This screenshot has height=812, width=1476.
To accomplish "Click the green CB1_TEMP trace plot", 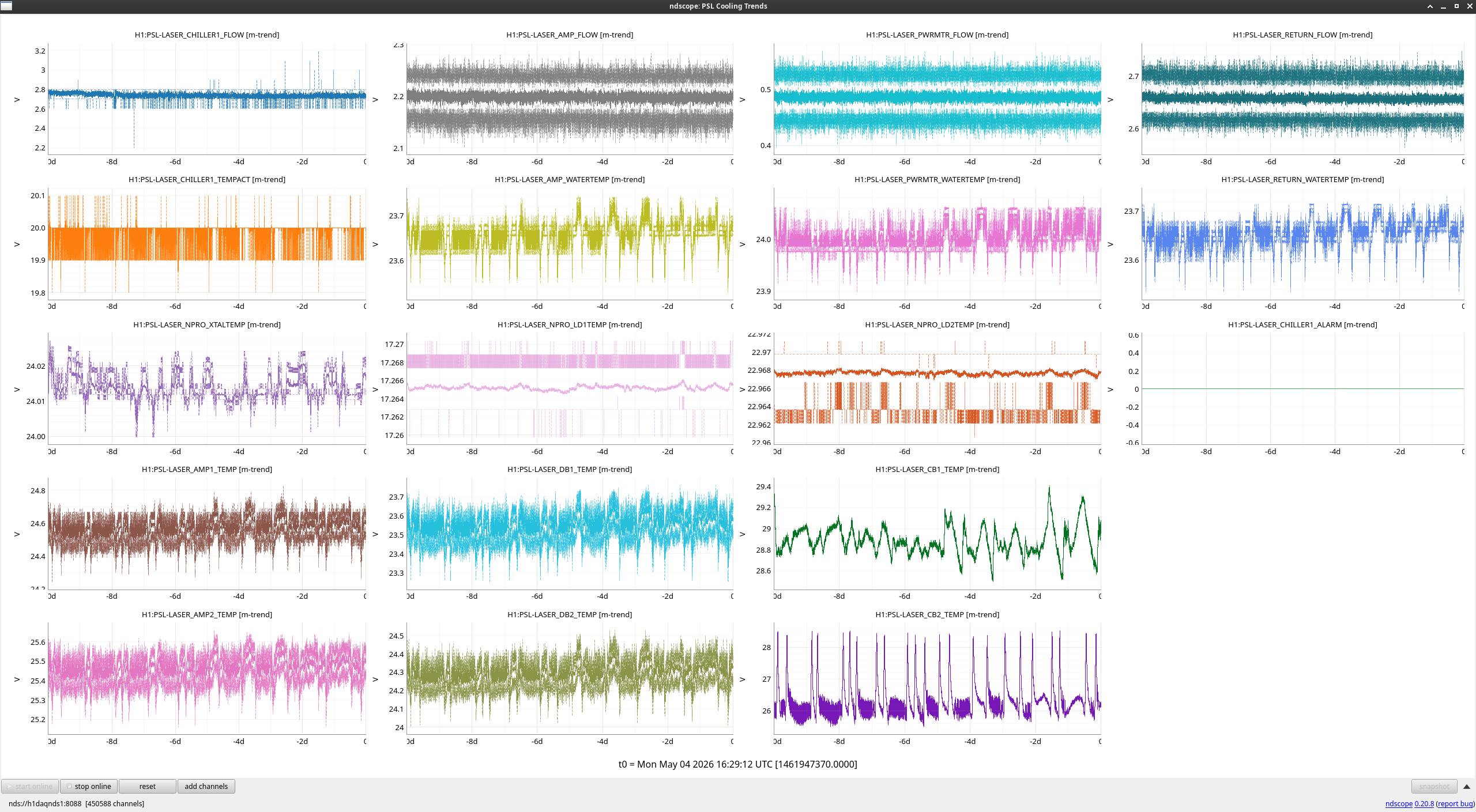I will click(937, 534).
